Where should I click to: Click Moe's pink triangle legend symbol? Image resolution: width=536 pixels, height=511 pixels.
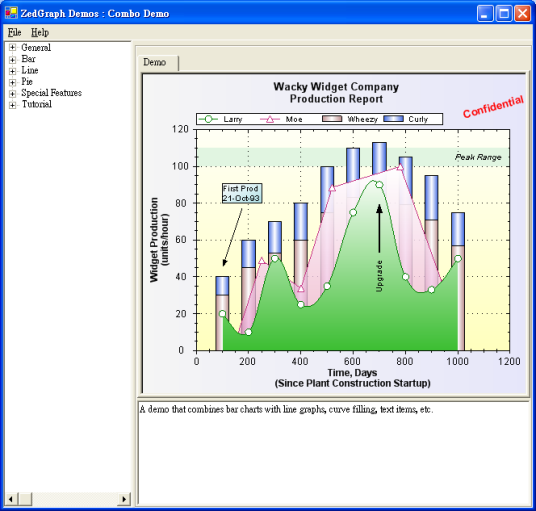(x=270, y=119)
